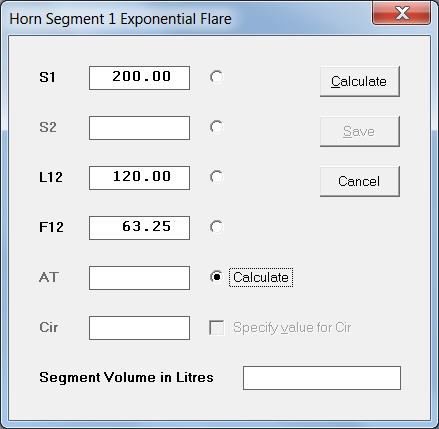Close the dialog with the red X
The image size is (439, 429).
pyautogui.click(x=402, y=13)
